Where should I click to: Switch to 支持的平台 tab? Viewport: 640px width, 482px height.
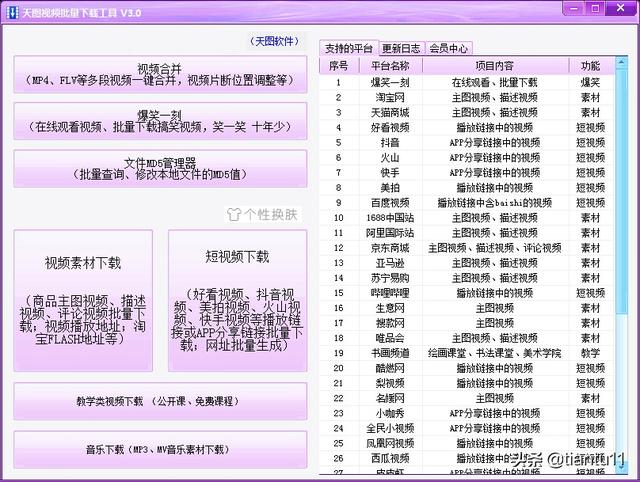point(349,49)
